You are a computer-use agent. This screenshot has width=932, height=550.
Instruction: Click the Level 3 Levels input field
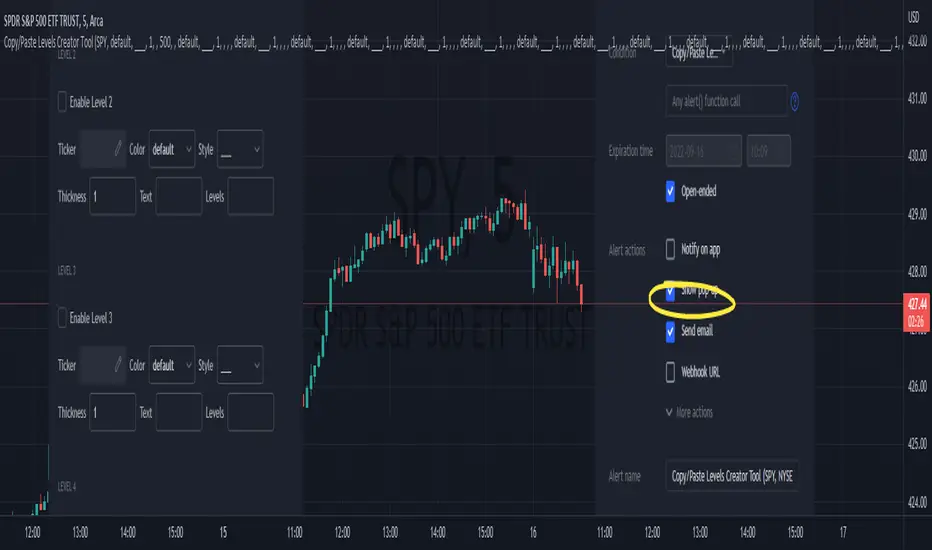click(x=250, y=412)
